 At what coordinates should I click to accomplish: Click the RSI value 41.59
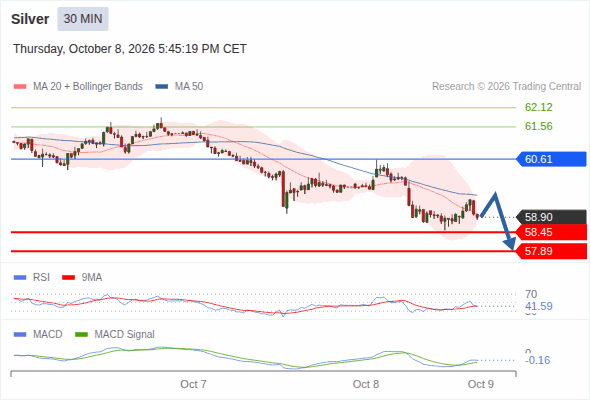pyautogui.click(x=539, y=306)
